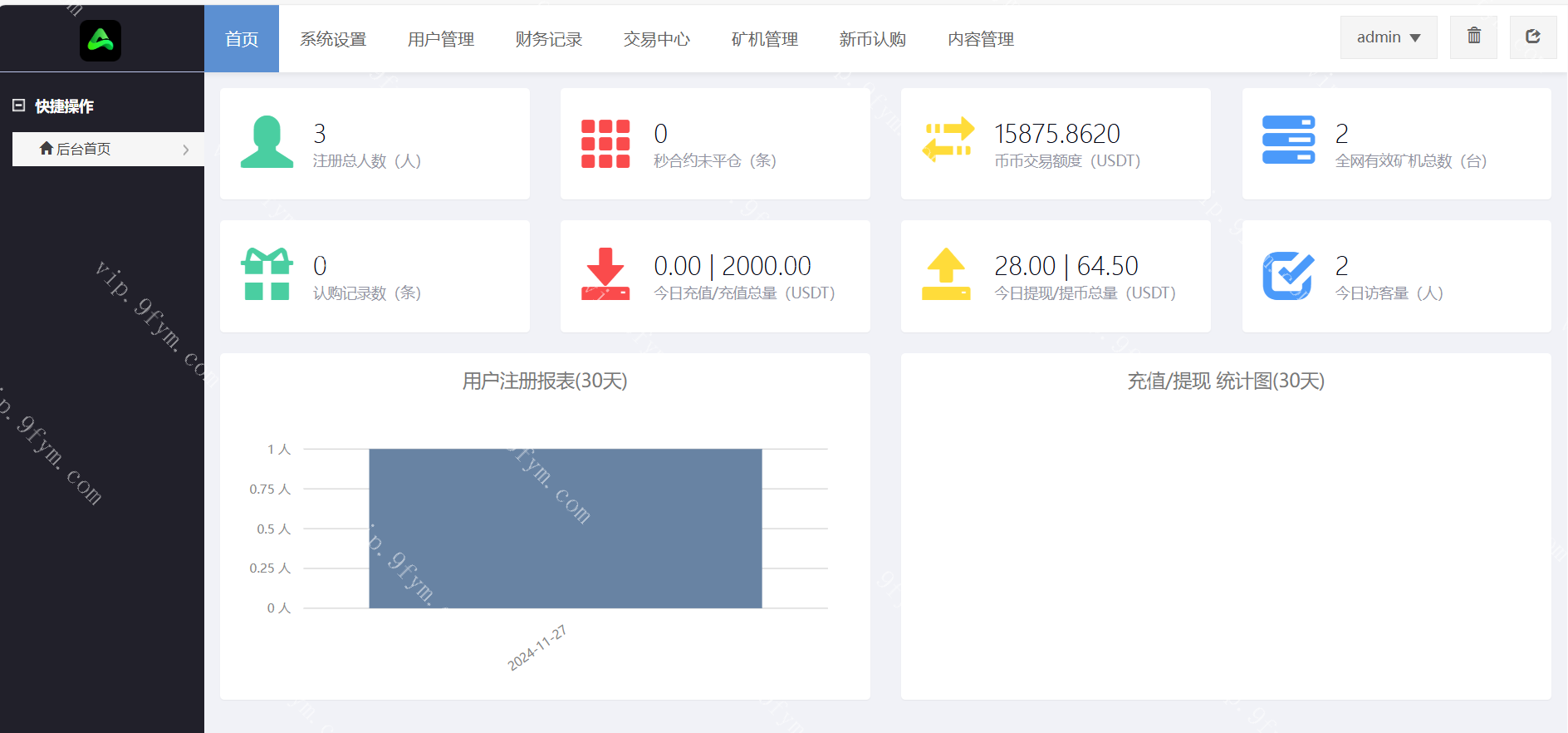Screen dimensions: 1568x733
Task: Open the admin user dropdown
Action: click(1388, 37)
